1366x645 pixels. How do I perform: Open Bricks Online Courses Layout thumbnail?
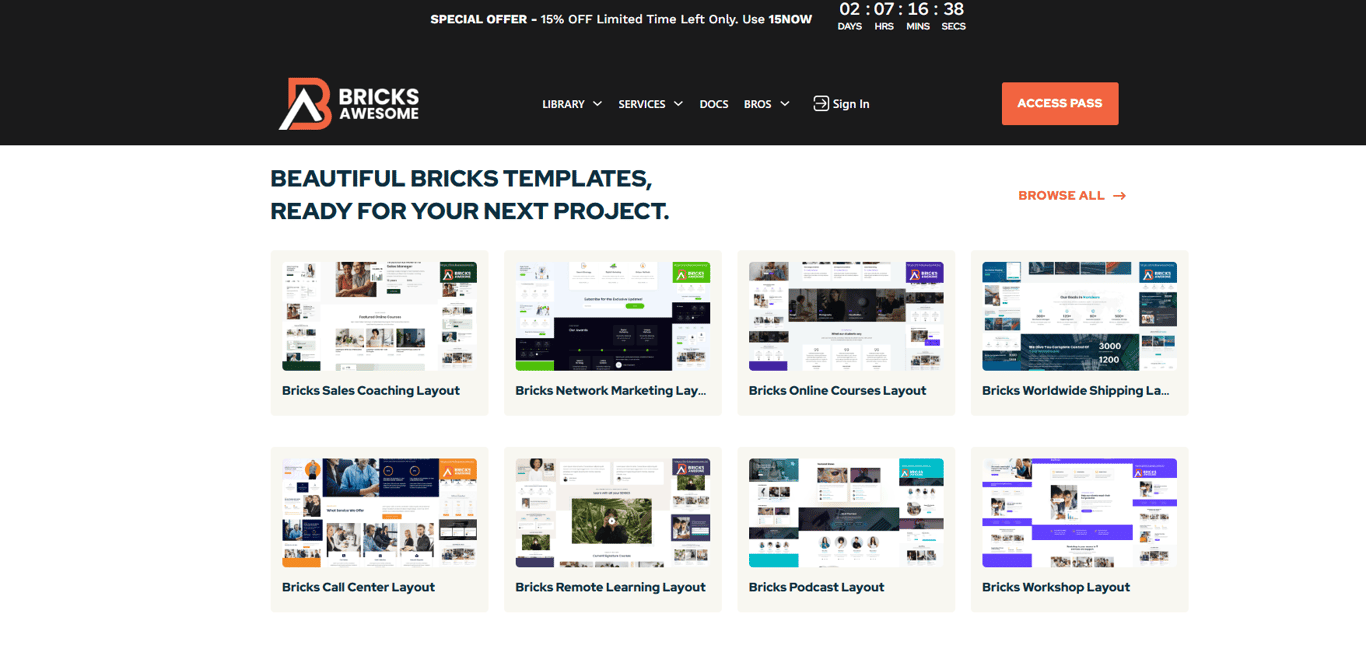click(846, 316)
